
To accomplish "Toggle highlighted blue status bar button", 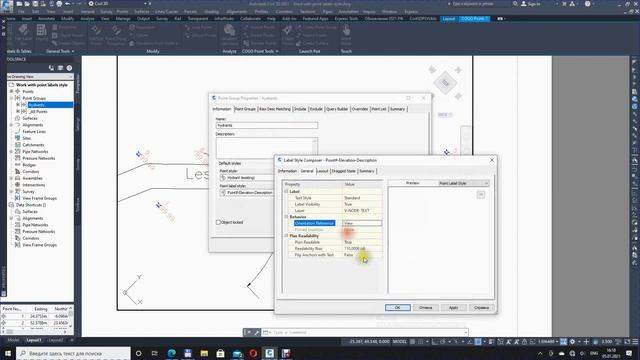I will [x=478, y=342].
